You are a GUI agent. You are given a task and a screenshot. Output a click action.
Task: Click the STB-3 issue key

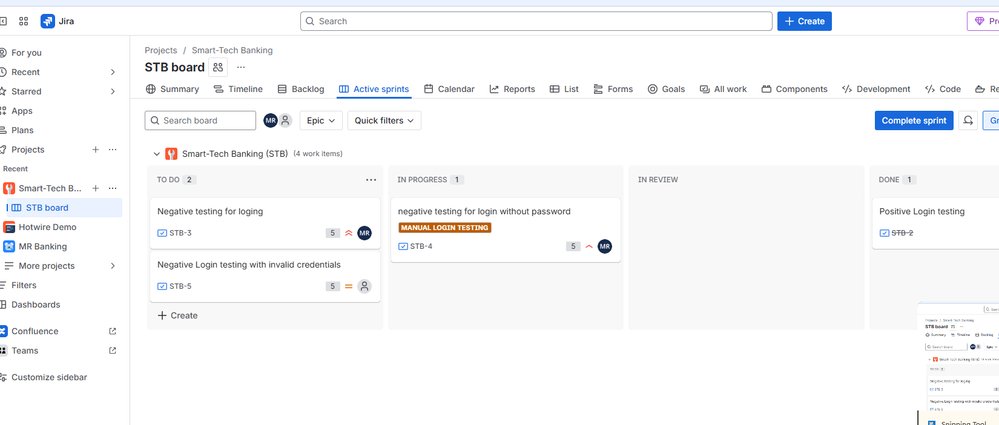click(180, 233)
